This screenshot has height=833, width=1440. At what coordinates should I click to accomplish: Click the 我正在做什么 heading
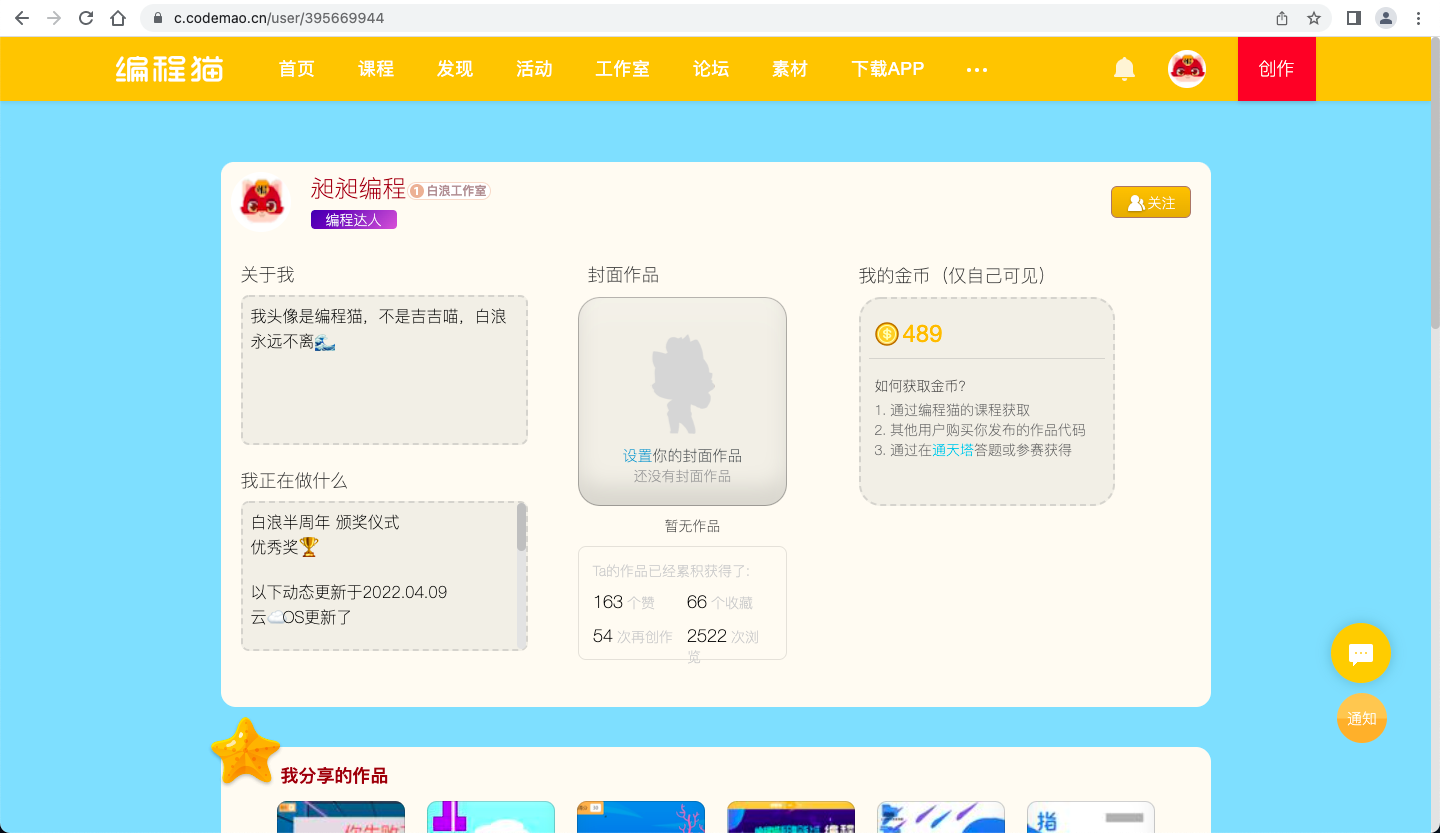(x=294, y=481)
